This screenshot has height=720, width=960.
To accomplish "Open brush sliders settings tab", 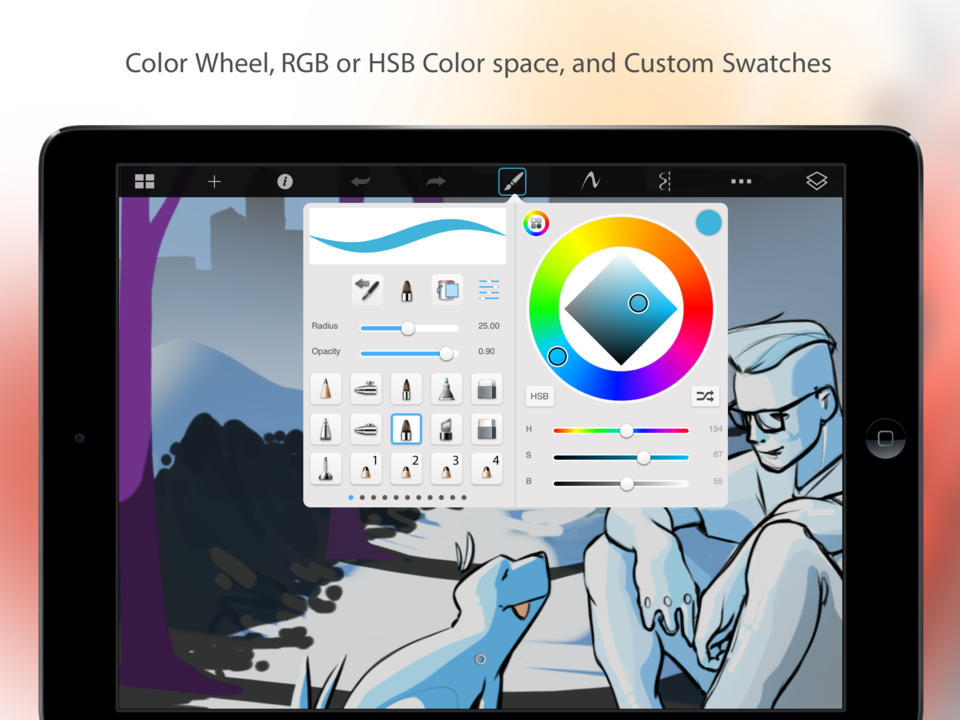I will [489, 290].
